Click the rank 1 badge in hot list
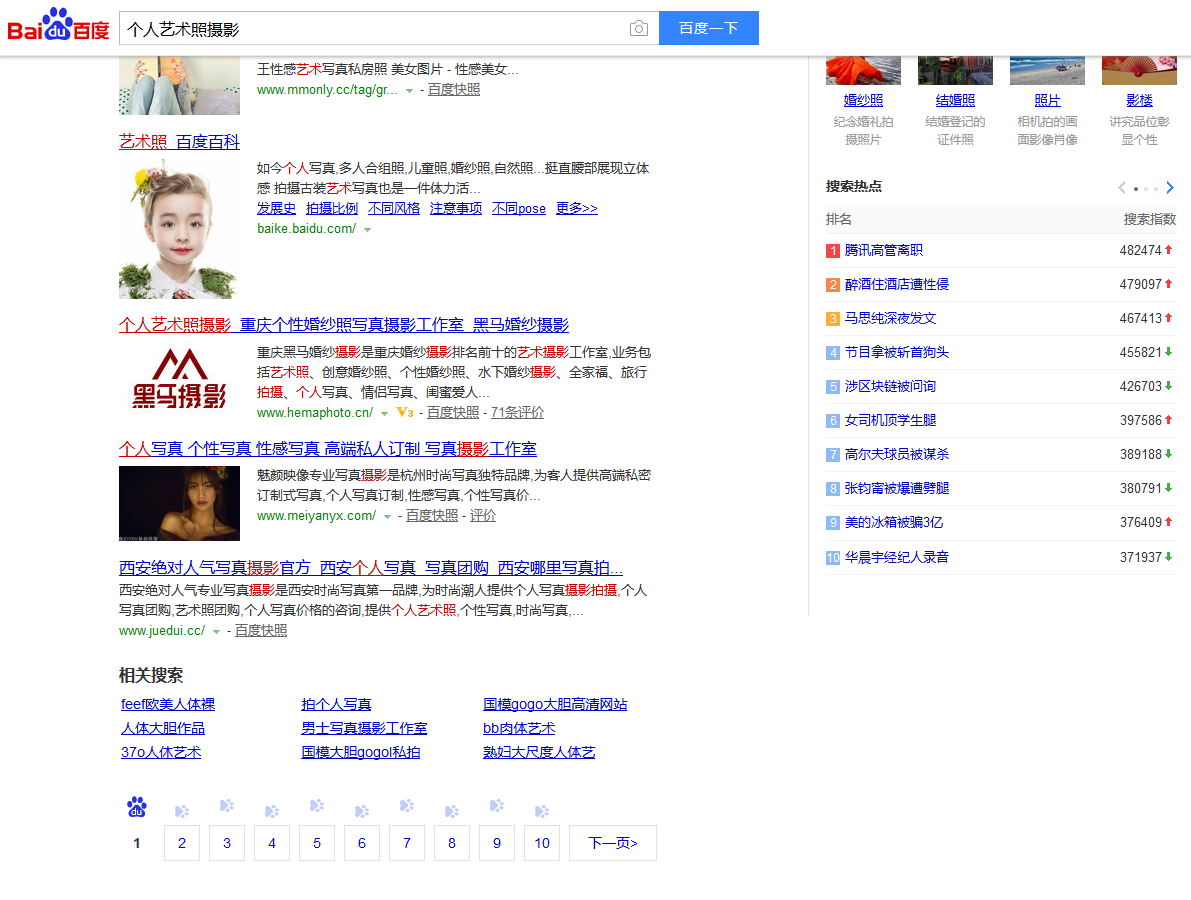The height and width of the screenshot is (900, 1191). 833,251
